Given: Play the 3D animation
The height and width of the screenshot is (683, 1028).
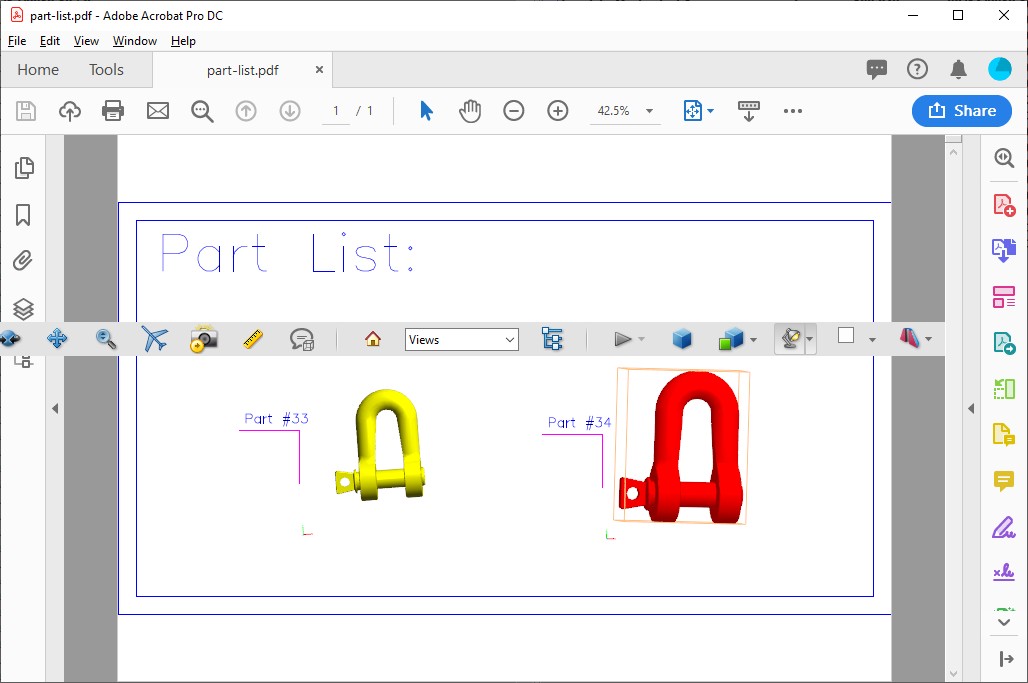Looking at the screenshot, I should click(x=622, y=339).
